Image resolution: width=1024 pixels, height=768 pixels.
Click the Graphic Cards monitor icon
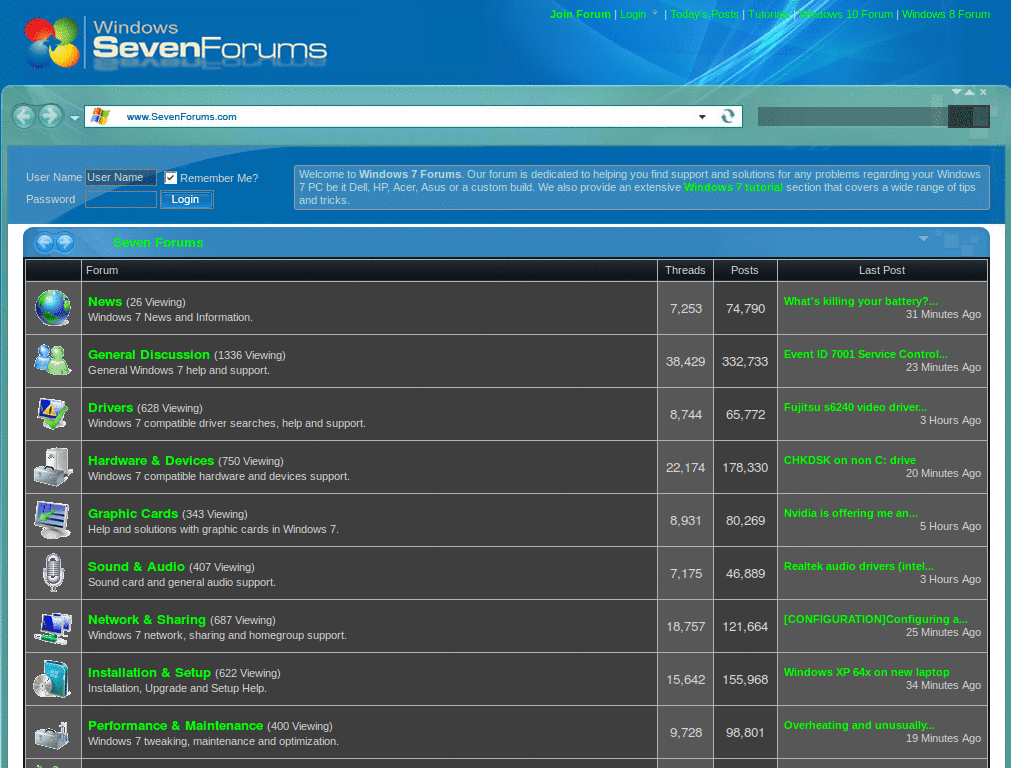53,519
